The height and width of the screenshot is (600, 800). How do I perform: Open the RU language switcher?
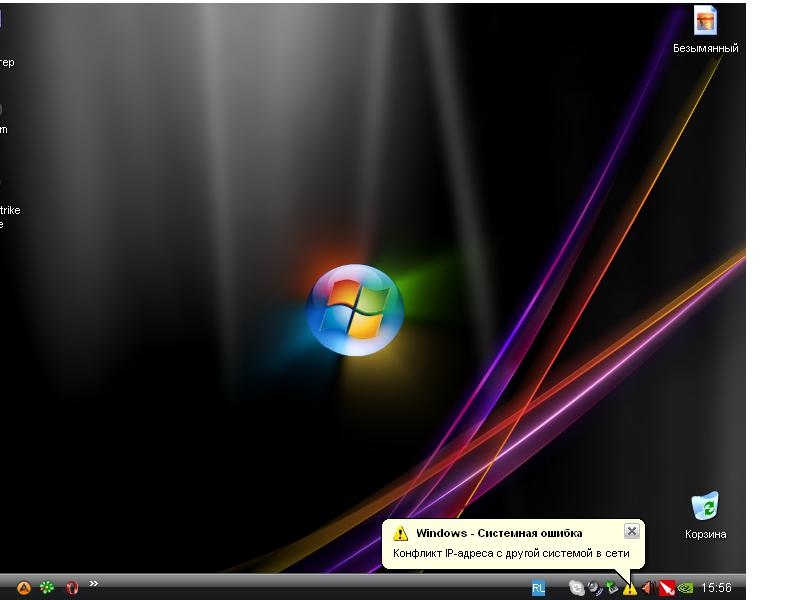538,588
